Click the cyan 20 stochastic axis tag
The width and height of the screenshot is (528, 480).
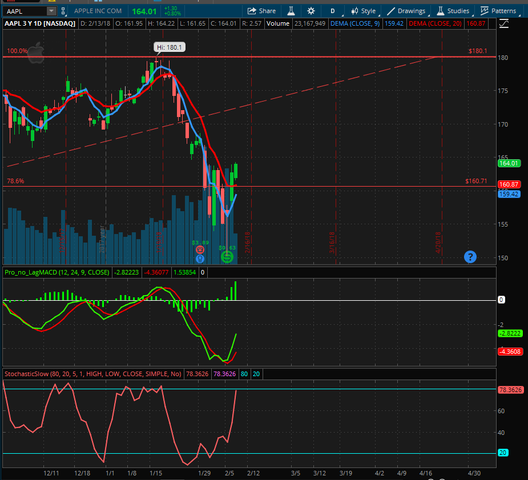503,453
